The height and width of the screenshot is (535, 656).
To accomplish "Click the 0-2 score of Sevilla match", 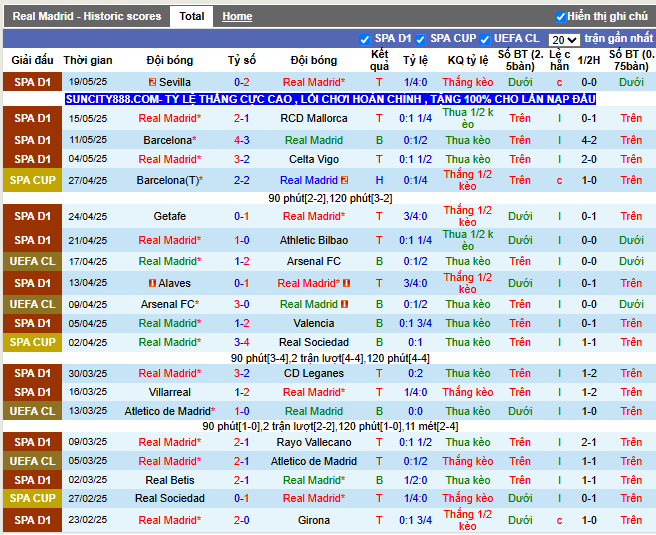I will click(x=242, y=82).
